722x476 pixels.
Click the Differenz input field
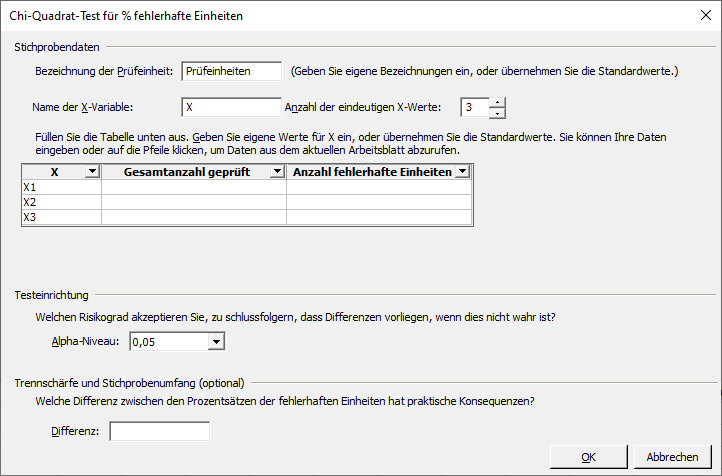[160, 431]
